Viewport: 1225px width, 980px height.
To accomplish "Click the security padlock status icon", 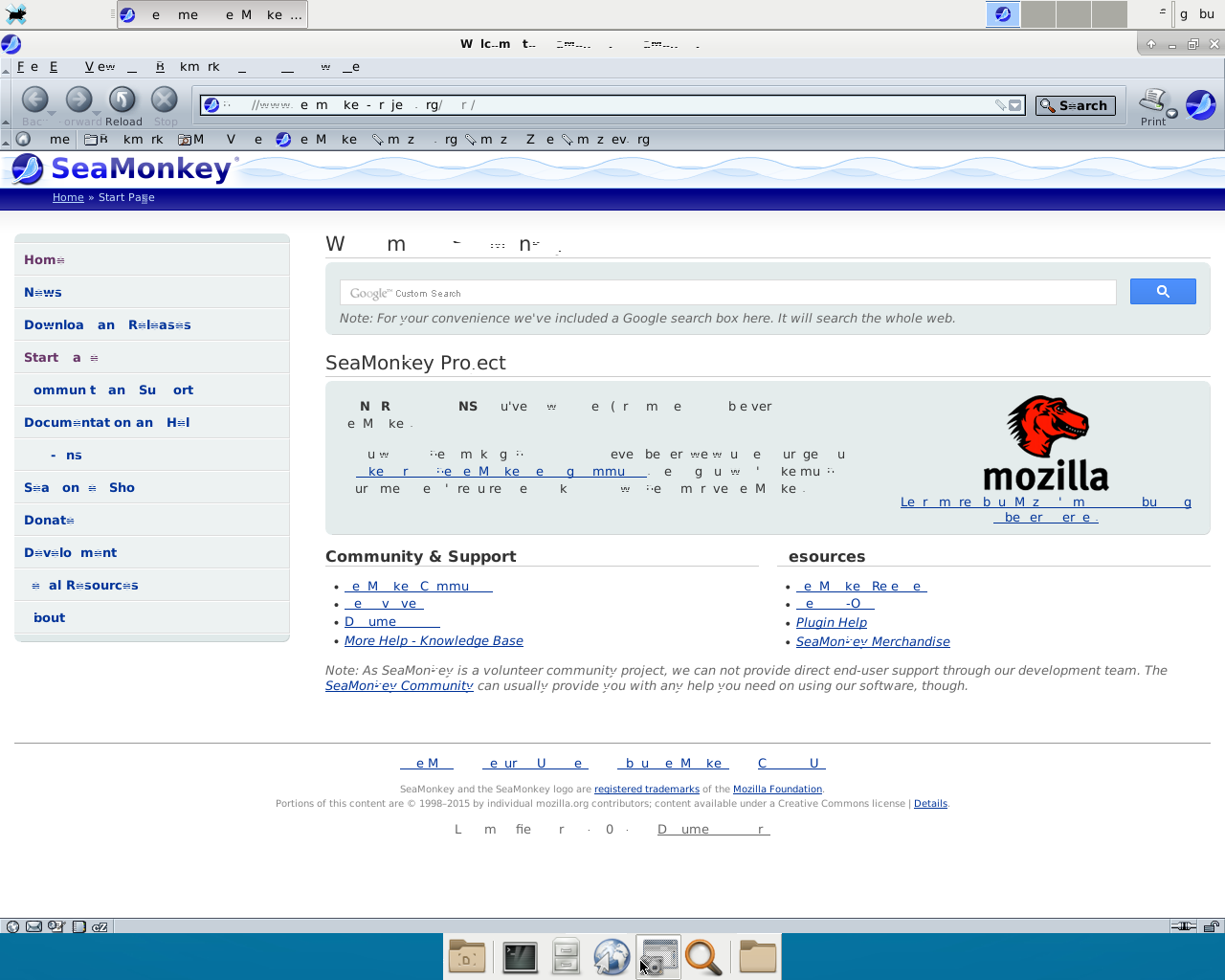I will pyautogui.click(x=1211, y=926).
